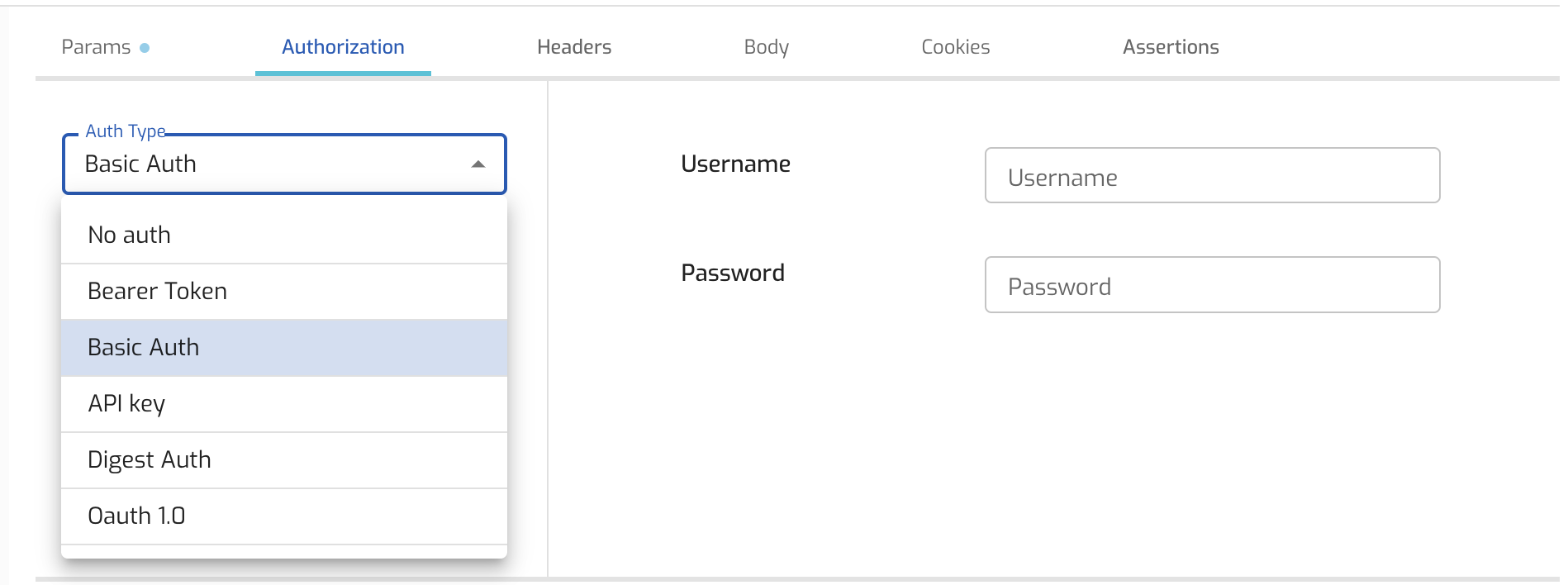Viewport: 1568px width, 585px height.
Task: Click the Password label text
Action: point(732,273)
